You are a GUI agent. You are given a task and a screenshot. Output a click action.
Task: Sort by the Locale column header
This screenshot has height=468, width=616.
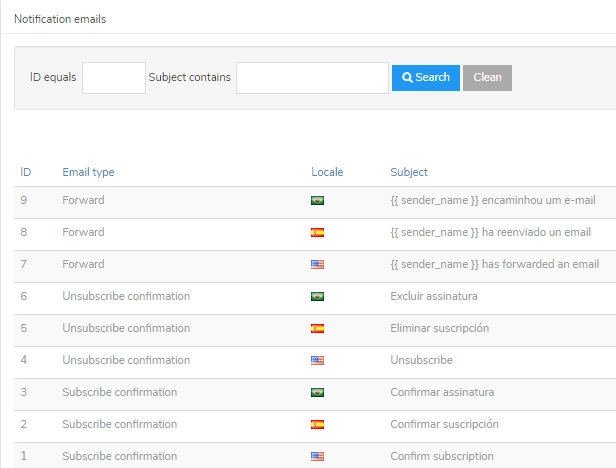click(327, 172)
